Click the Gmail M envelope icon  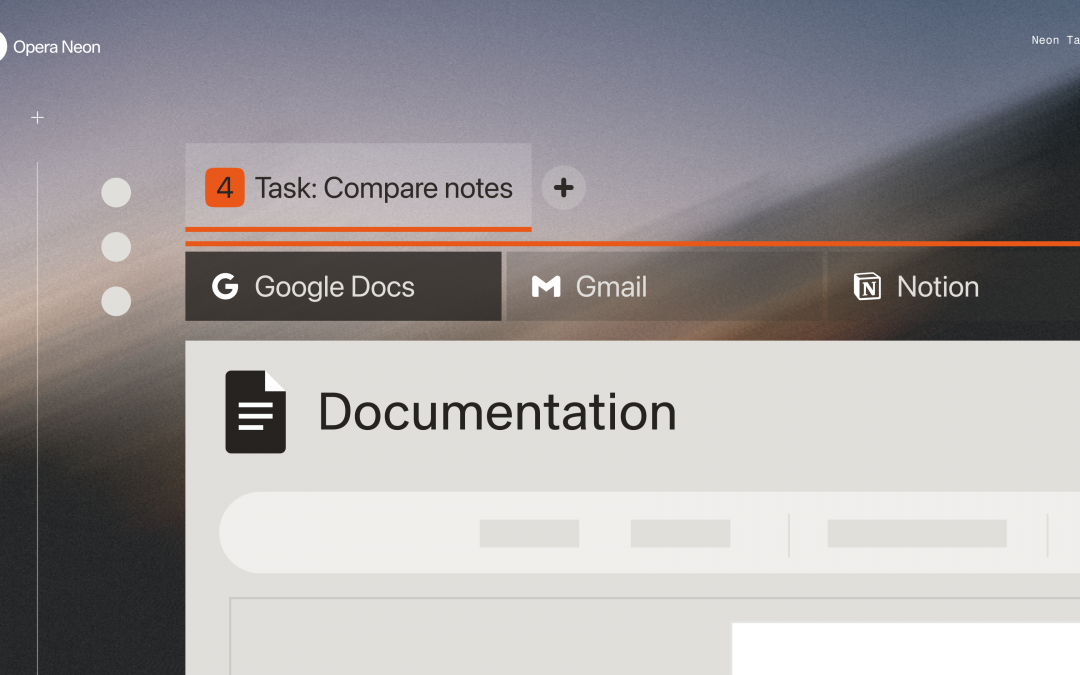click(x=546, y=287)
